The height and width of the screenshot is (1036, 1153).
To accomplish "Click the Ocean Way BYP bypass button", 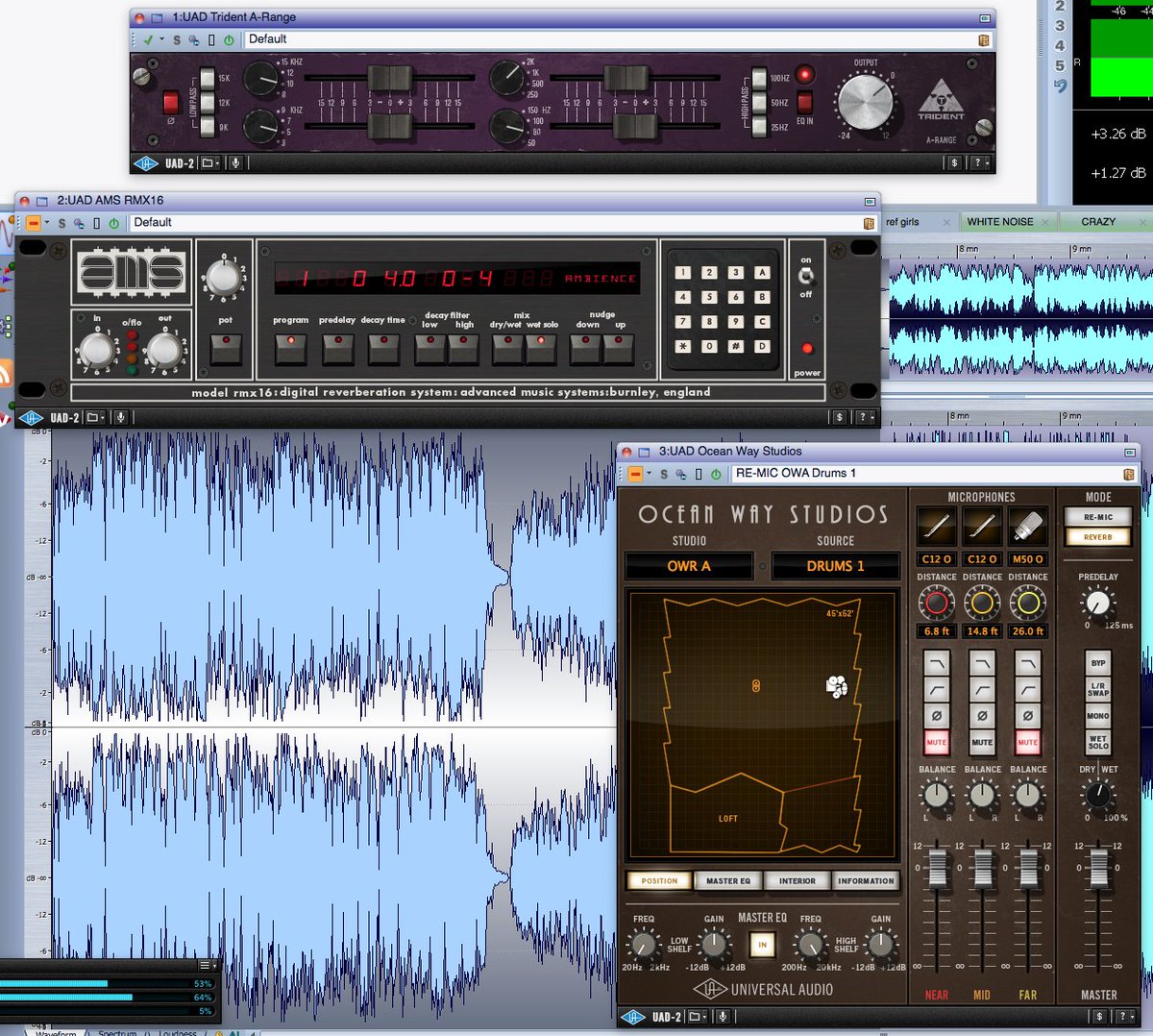I will pyautogui.click(x=1098, y=663).
